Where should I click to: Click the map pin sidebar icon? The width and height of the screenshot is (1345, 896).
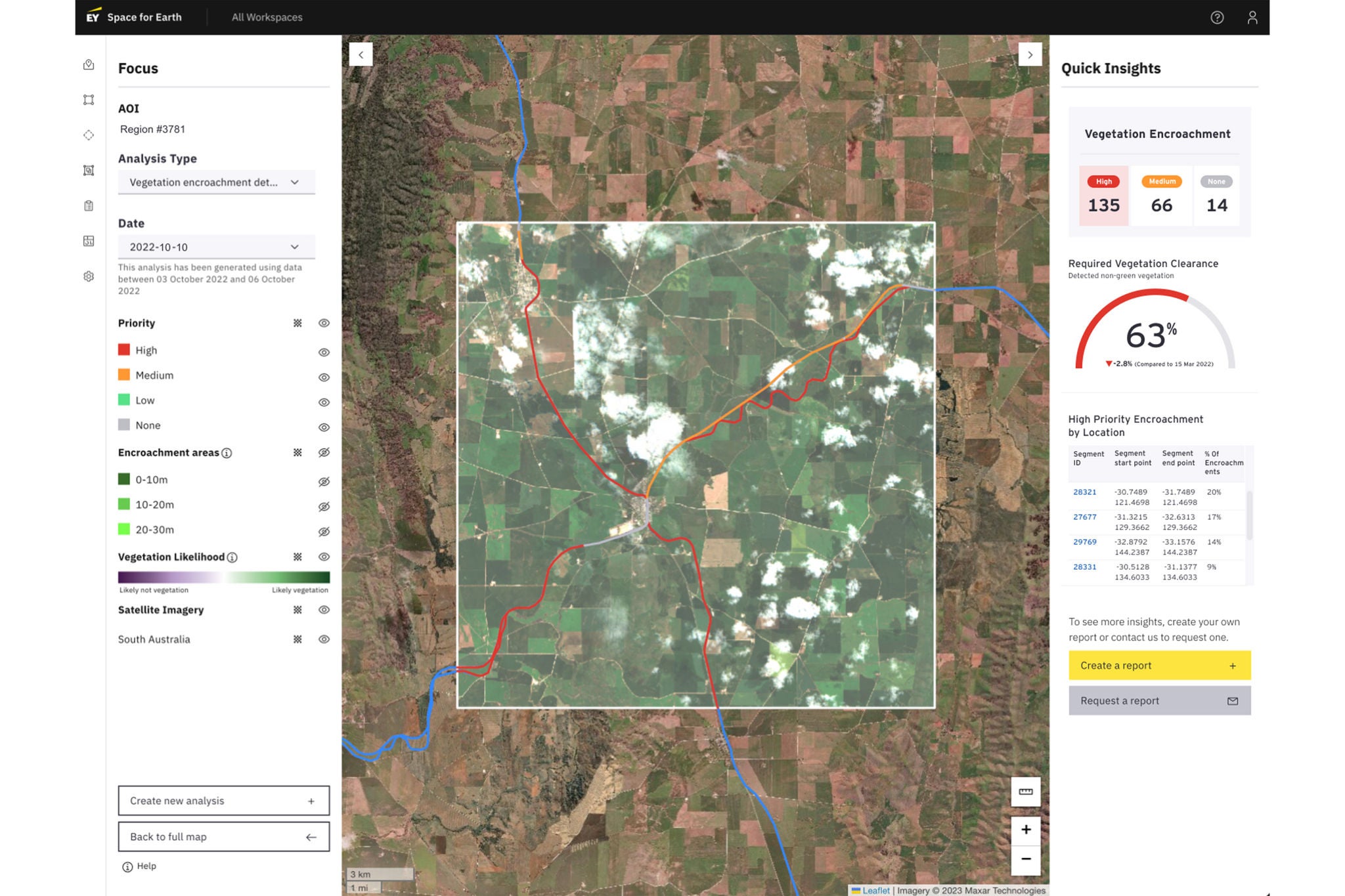coord(89,64)
